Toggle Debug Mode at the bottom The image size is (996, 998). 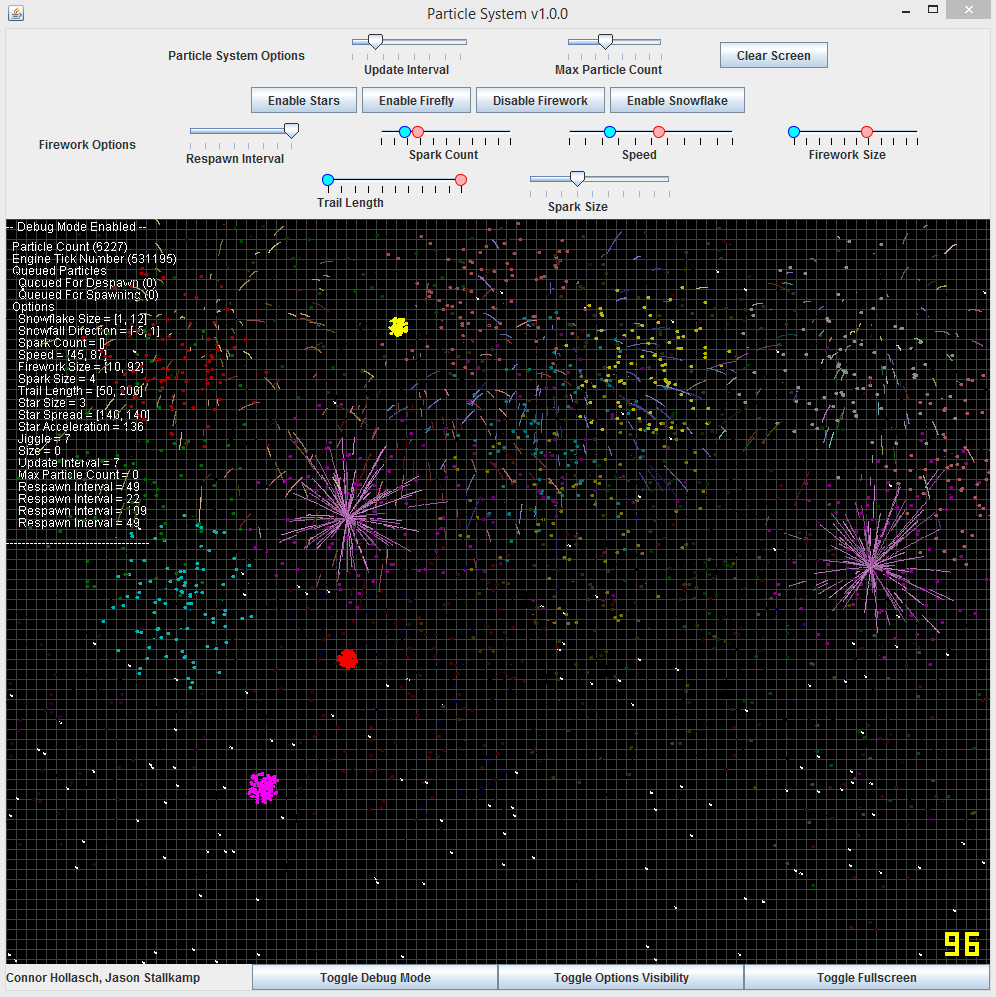375,978
